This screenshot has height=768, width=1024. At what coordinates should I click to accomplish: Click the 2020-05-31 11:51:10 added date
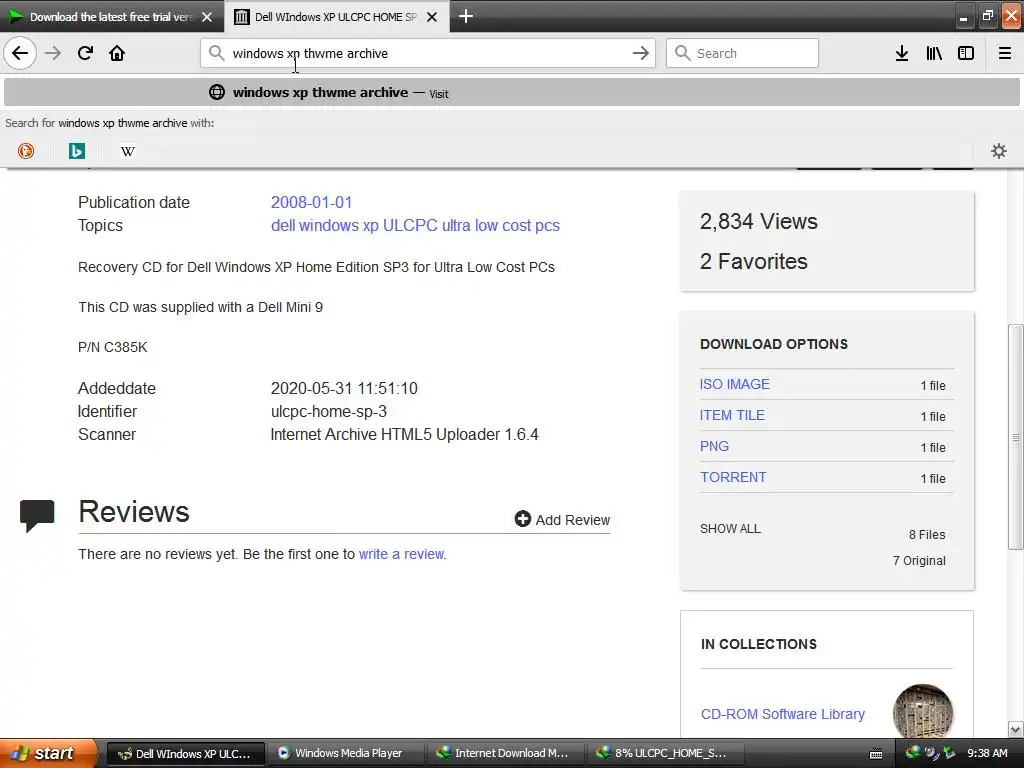(344, 389)
